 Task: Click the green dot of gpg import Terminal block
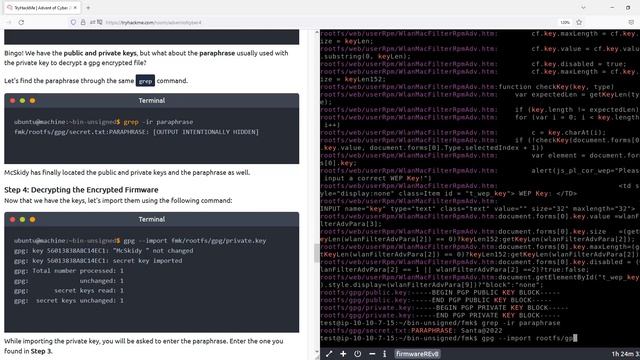click(x=22, y=220)
